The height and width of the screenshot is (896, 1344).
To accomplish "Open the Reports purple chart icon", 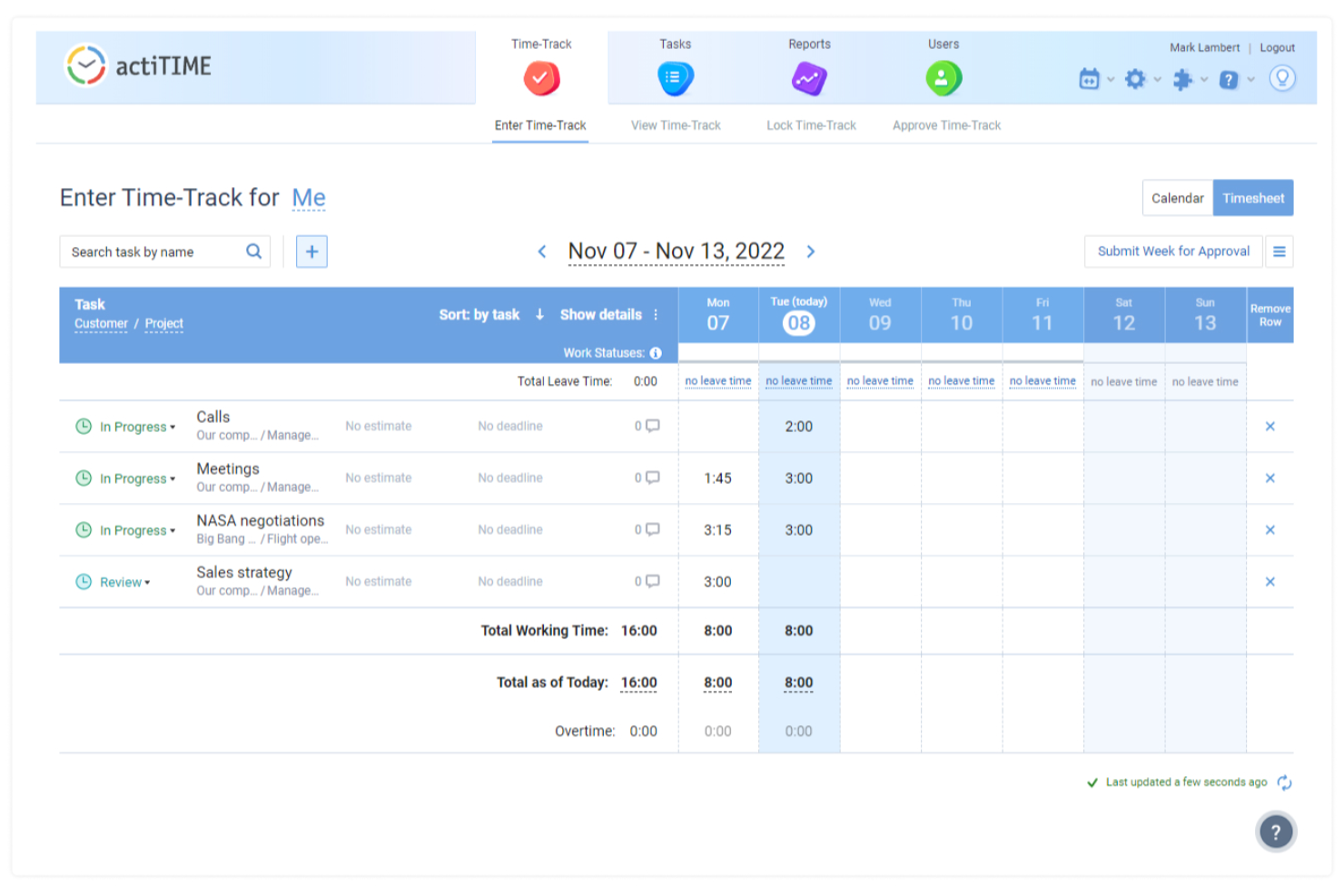I will click(x=809, y=78).
